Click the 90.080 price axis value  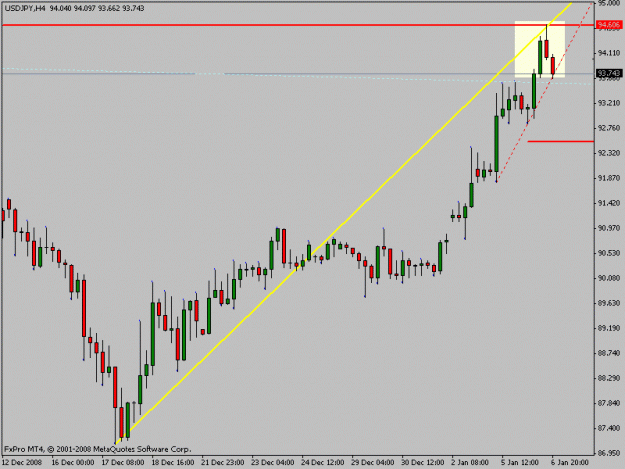[x=609, y=278]
